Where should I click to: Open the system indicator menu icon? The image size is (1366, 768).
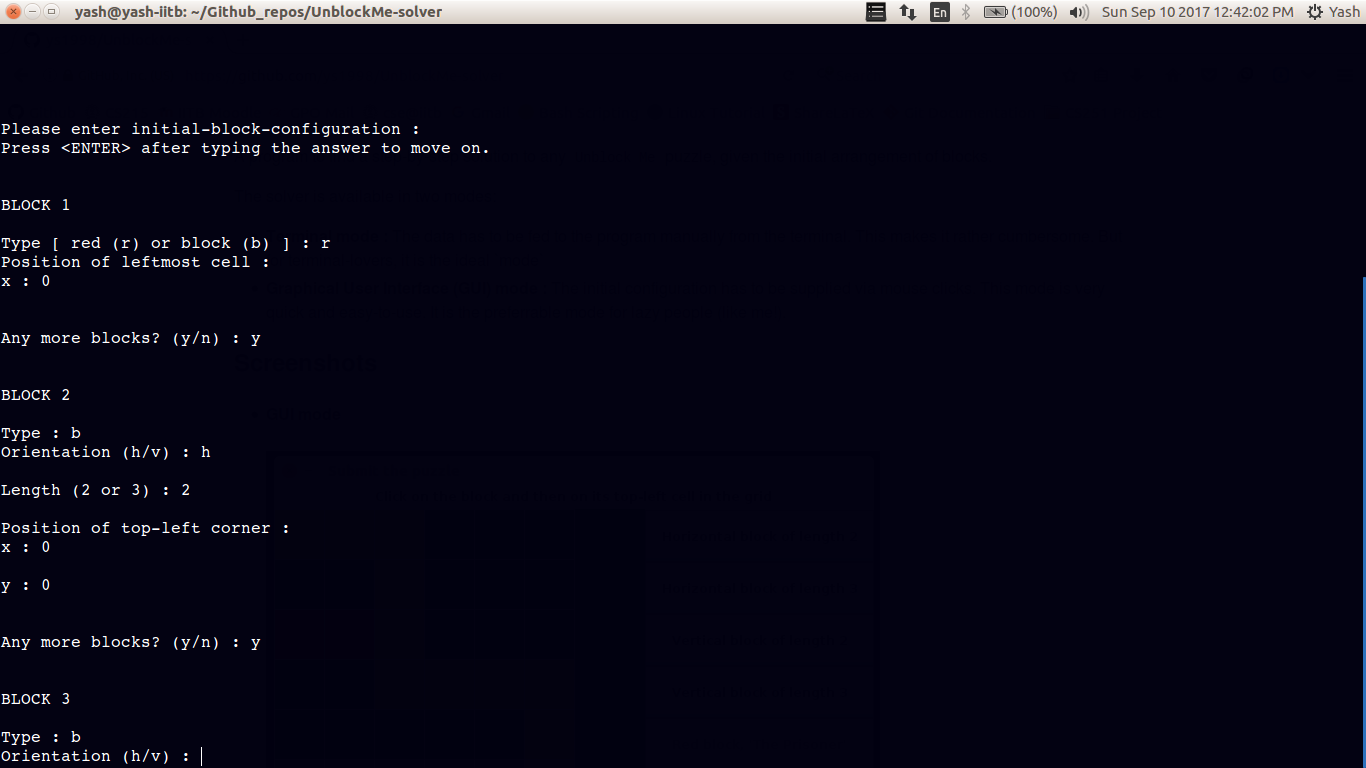click(x=876, y=12)
